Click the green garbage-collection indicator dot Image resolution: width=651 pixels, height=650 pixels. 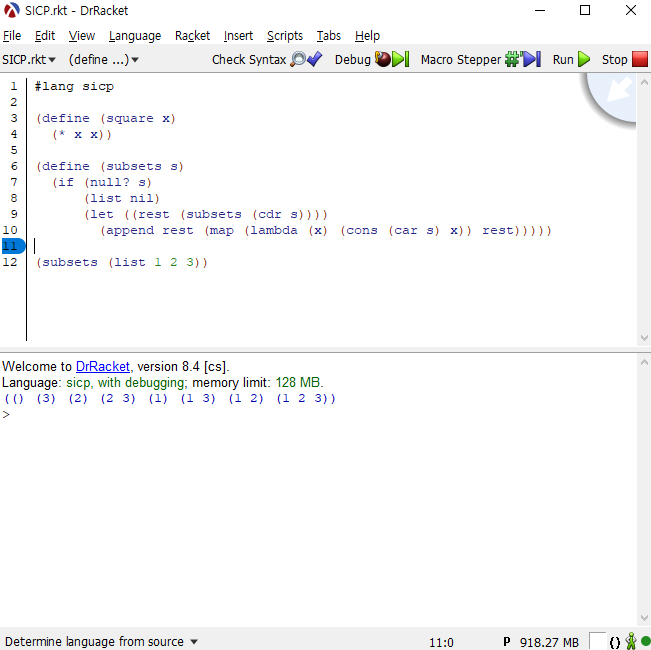point(645,641)
